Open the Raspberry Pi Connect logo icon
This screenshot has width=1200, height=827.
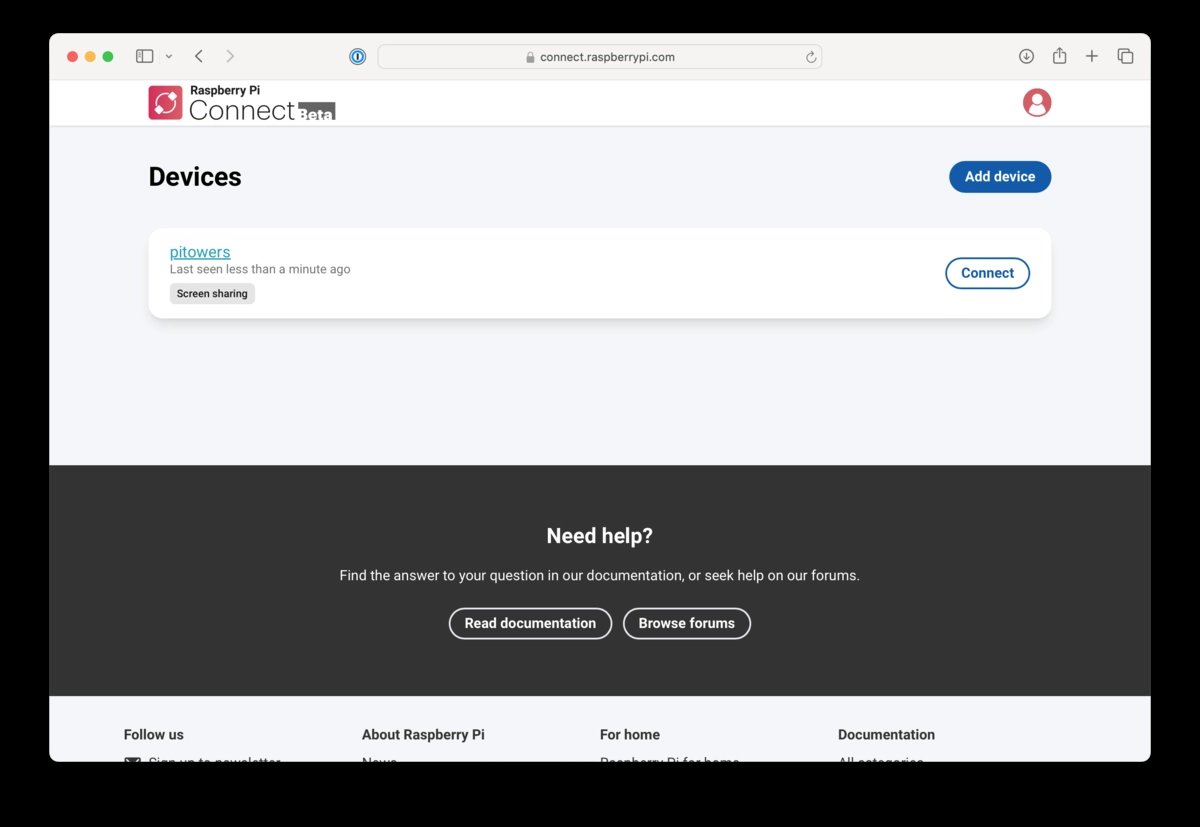165,102
